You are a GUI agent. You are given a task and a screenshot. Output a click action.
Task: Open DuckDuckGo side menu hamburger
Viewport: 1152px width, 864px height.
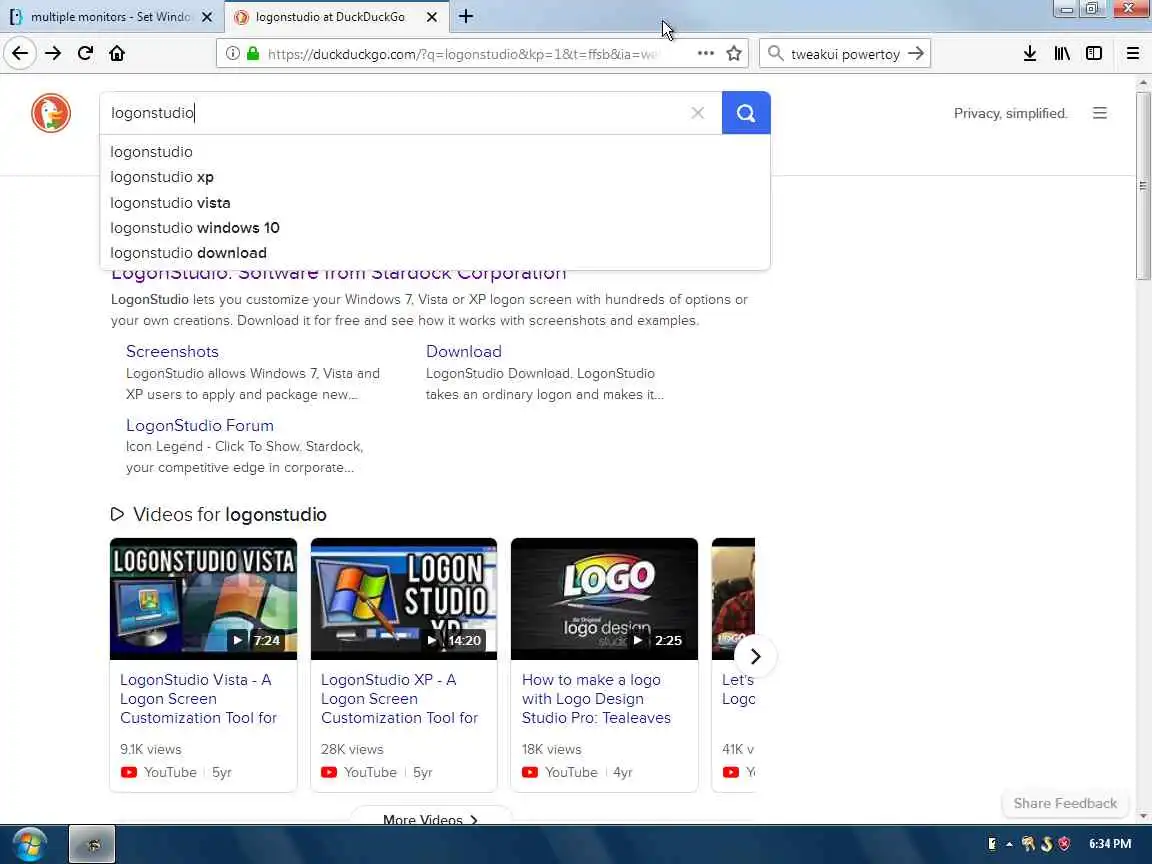click(1099, 113)
